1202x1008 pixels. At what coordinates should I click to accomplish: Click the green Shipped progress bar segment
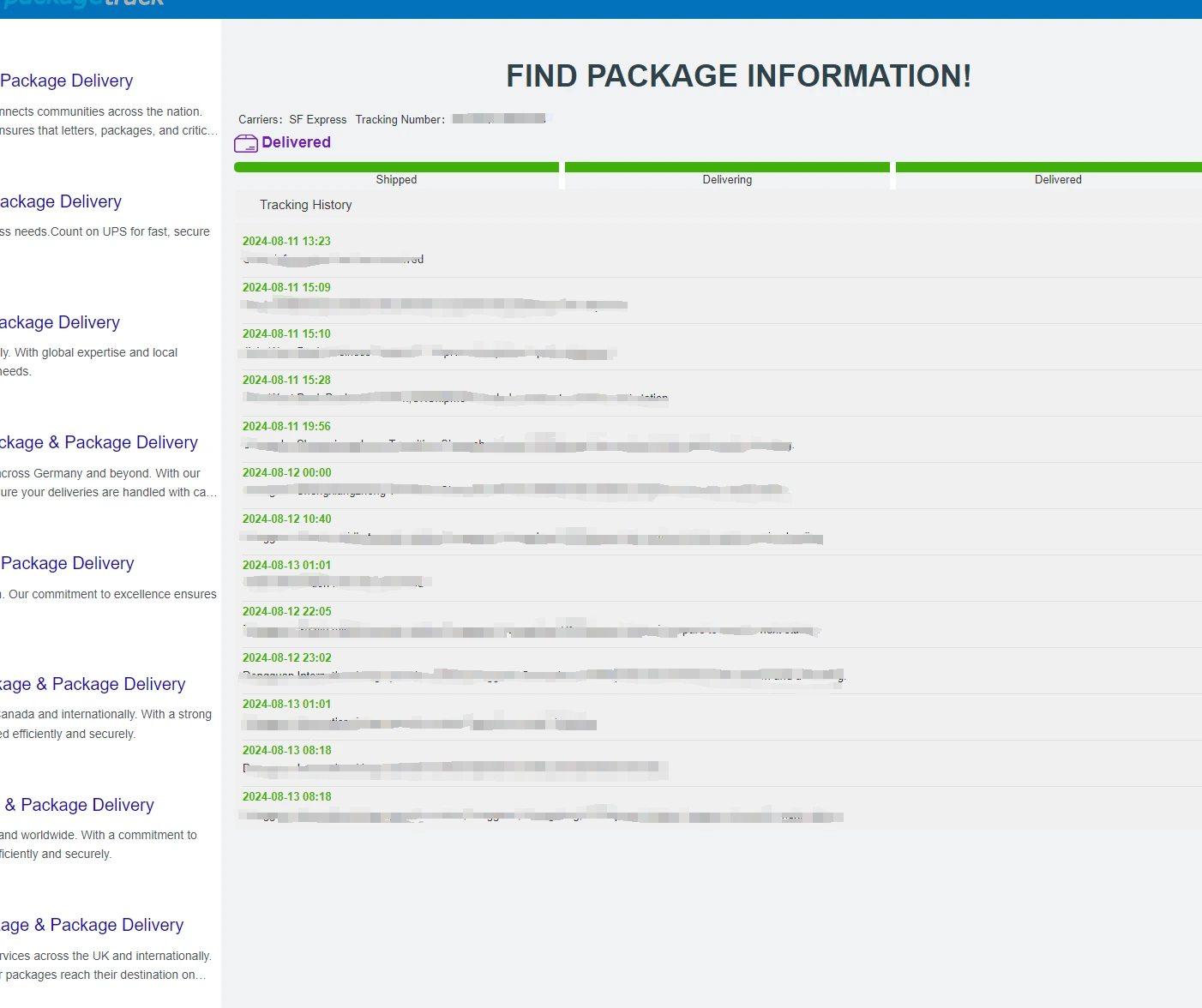396,167
